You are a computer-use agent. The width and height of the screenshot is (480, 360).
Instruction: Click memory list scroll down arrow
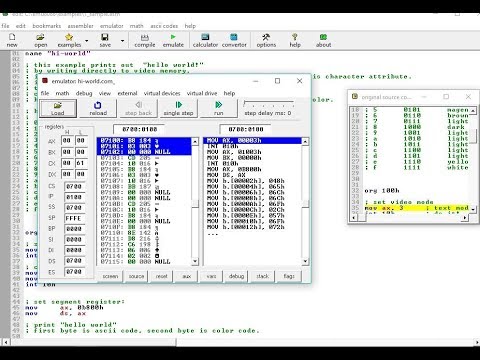(x=195, y=262)
